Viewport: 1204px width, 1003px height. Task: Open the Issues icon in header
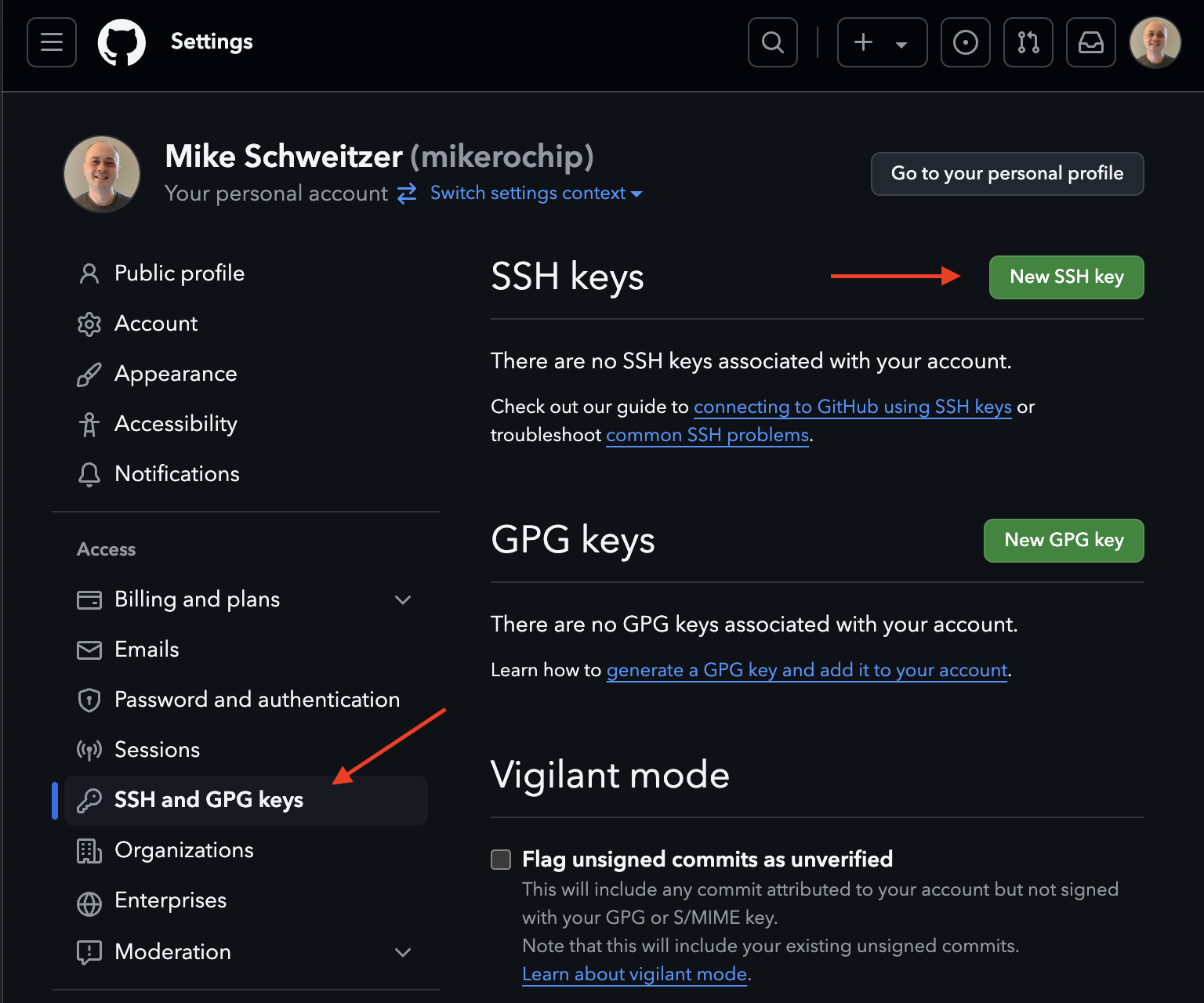(966, 42)
